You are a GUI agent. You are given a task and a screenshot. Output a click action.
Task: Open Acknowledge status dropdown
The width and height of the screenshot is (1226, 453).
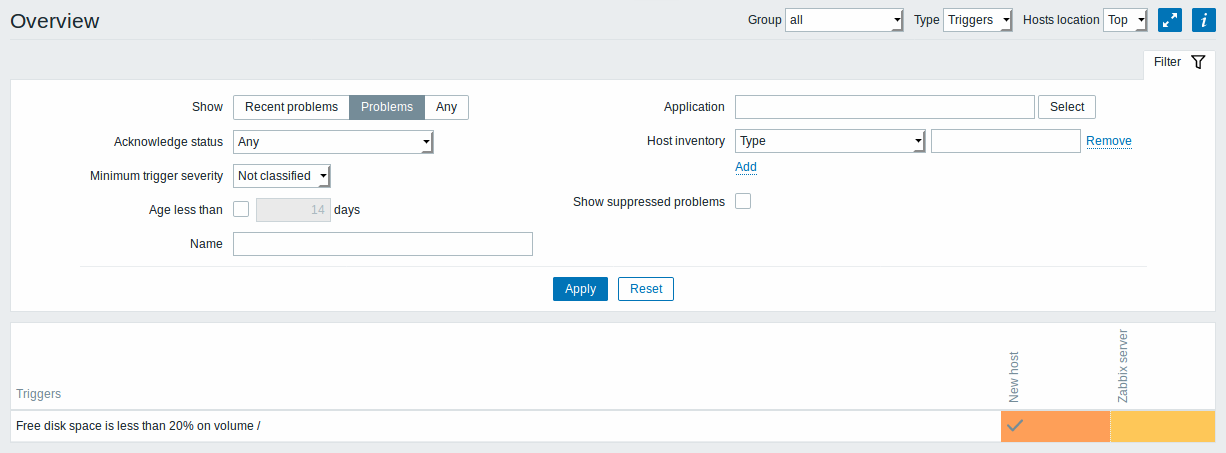click(333, 142)
